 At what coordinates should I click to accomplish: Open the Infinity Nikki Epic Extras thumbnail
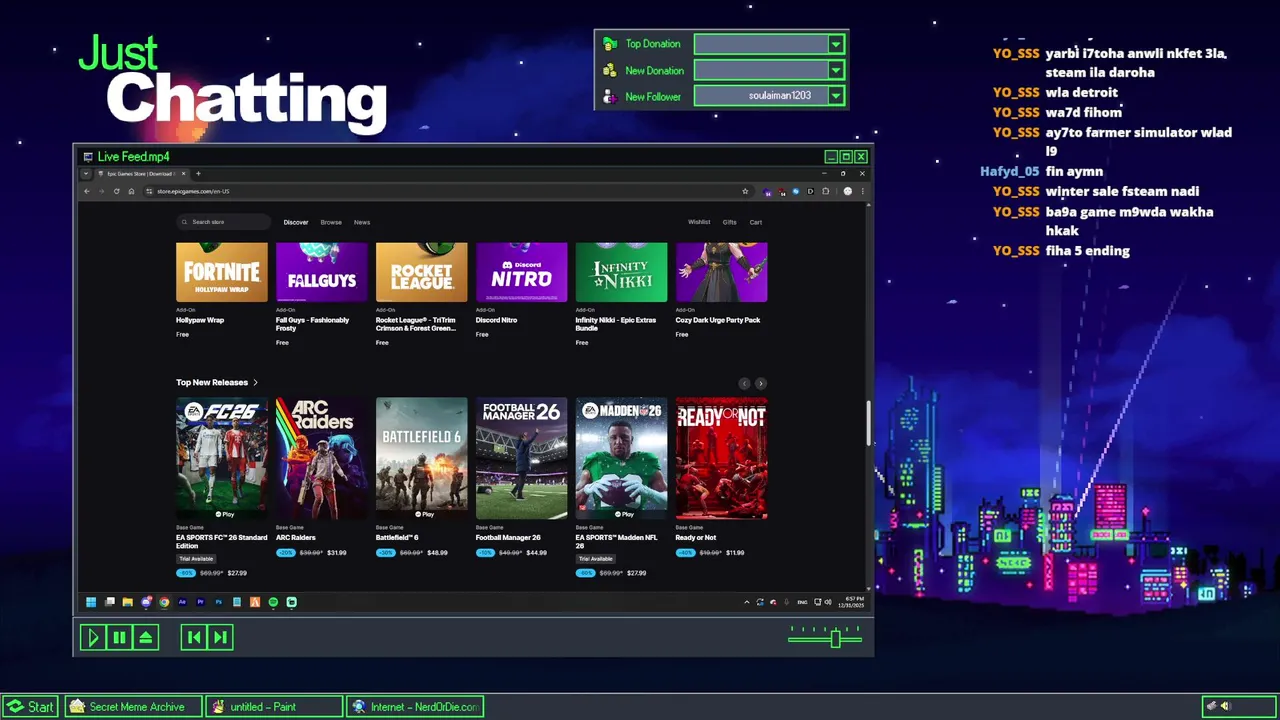tap(621, 272)
